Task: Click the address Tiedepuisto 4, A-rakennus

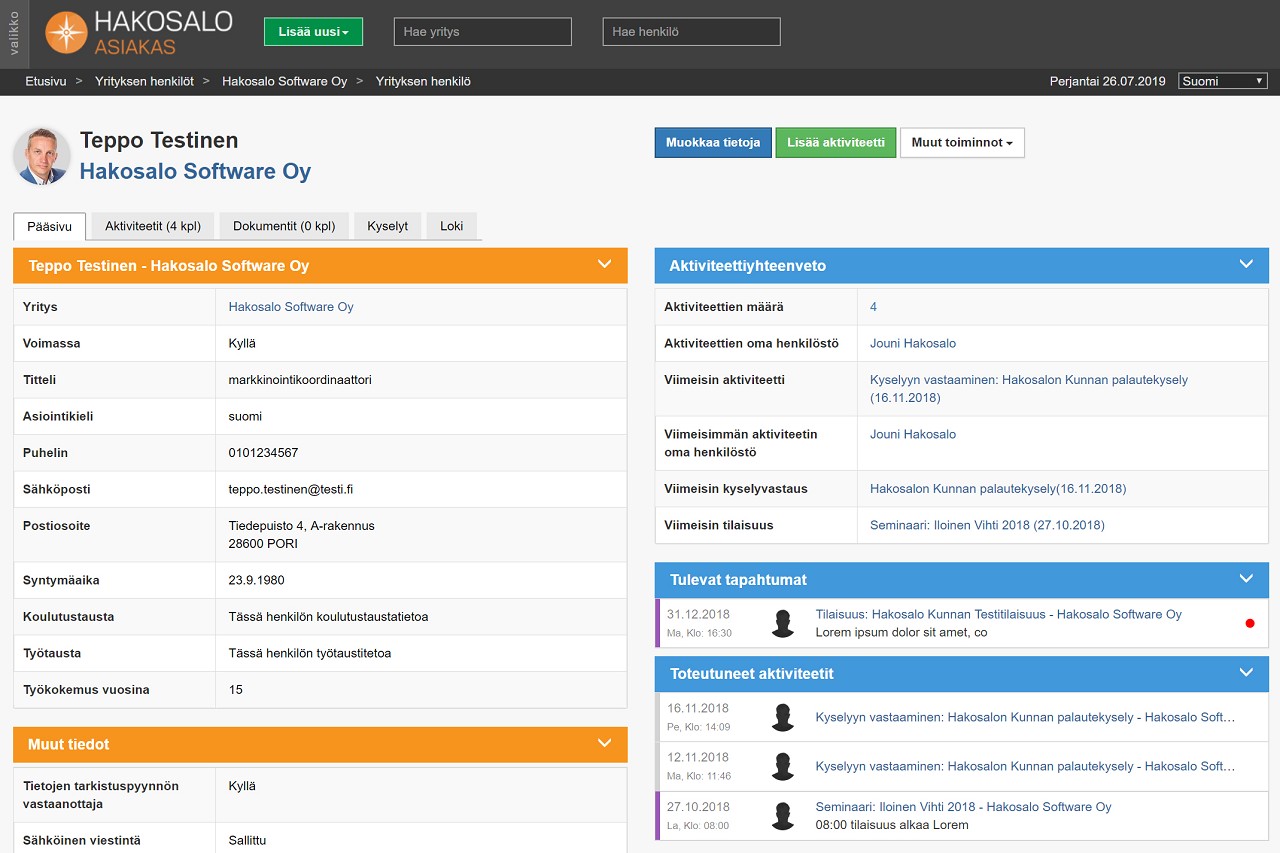Action: coord(302,526)
